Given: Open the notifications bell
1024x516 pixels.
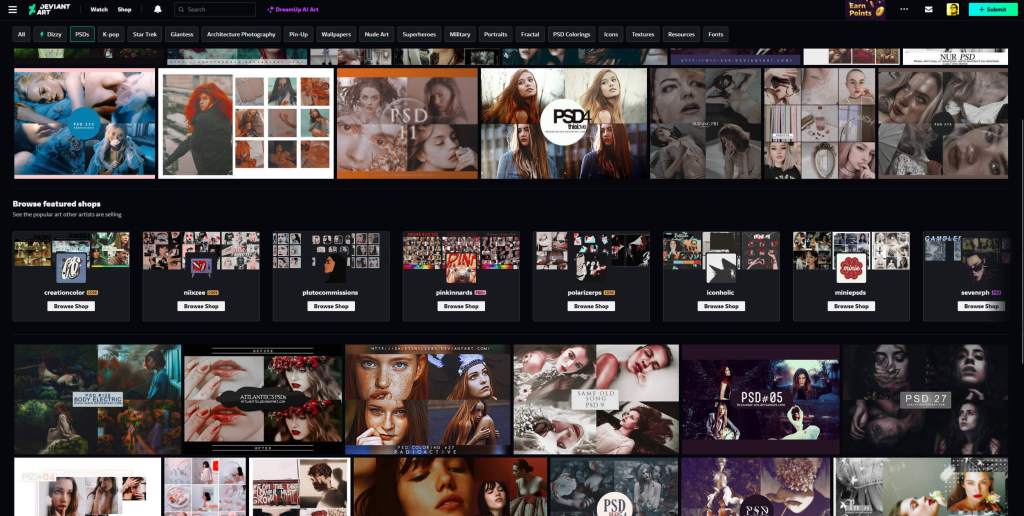Looking at the screenshot, I should pyautogui.click(x=157, y=9).
